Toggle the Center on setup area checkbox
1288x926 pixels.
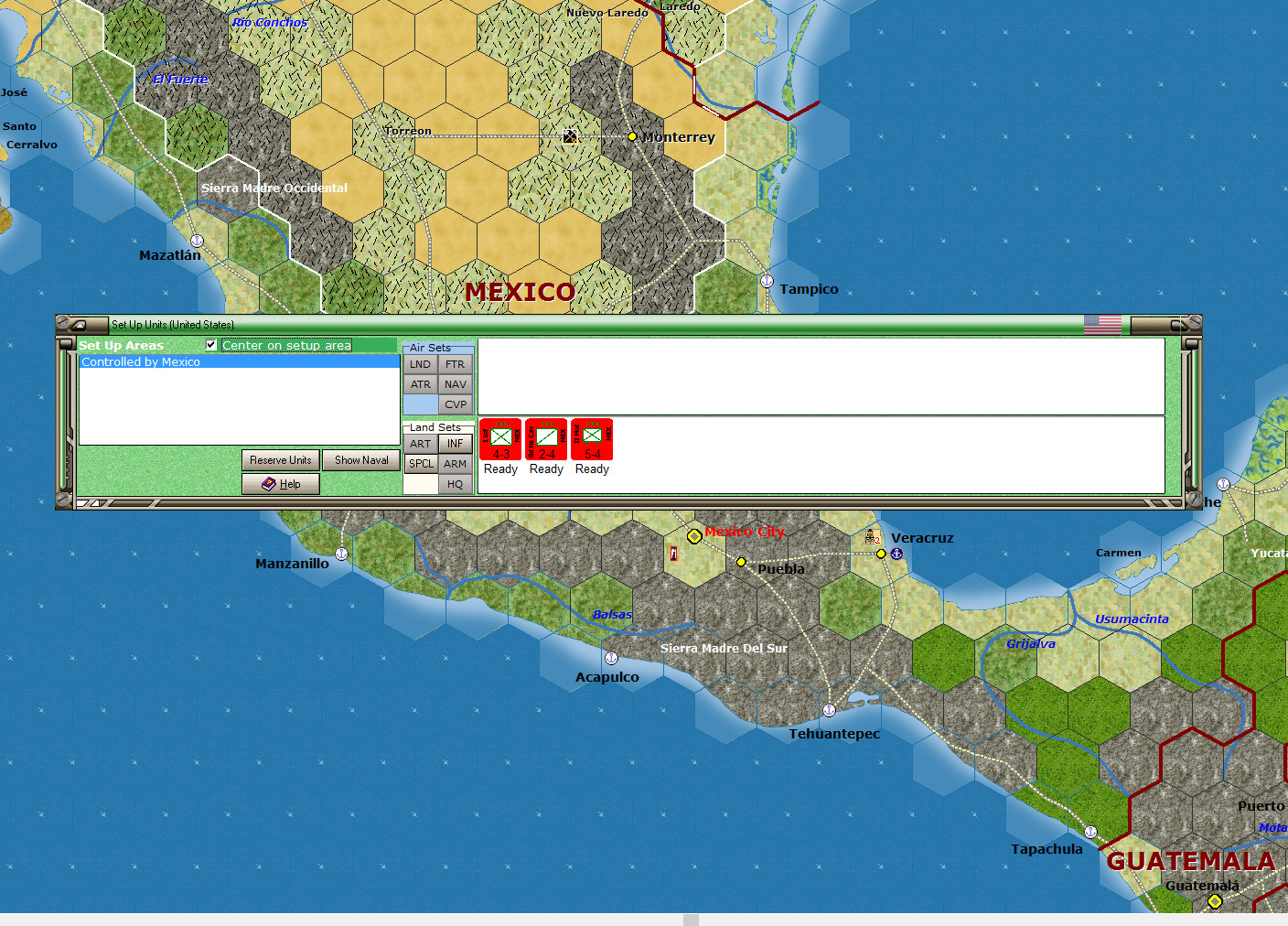click(x=211, y=345)
